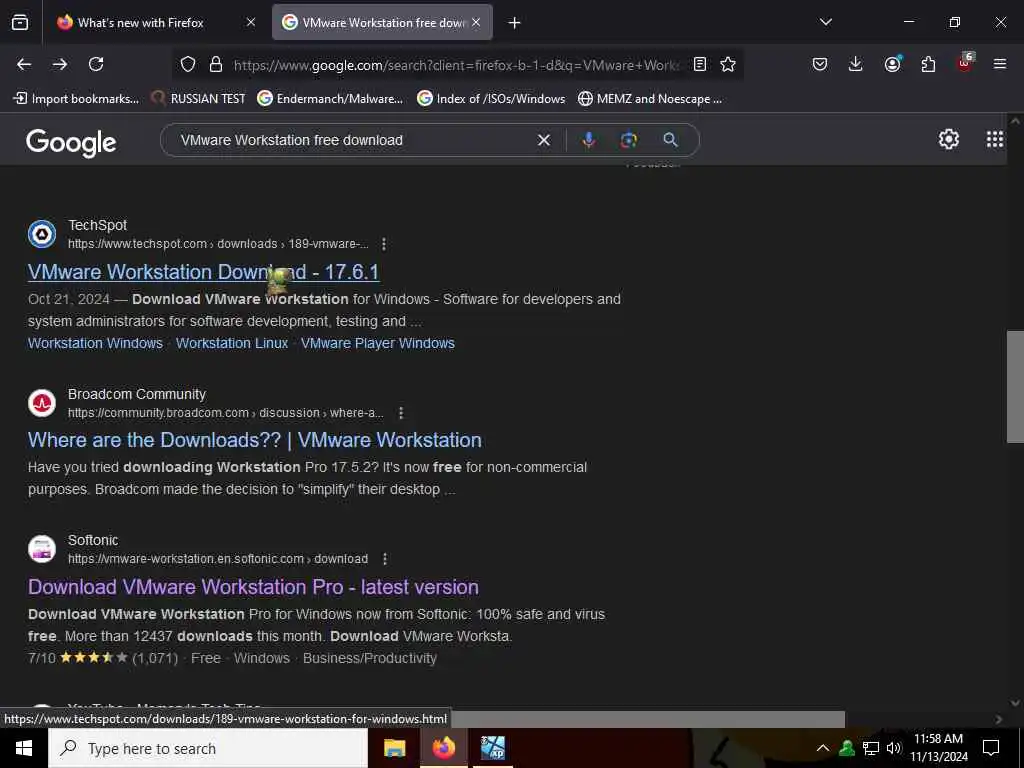Open uBlock Origin extension icon
1024x768 pixels.
click(965, 63)
